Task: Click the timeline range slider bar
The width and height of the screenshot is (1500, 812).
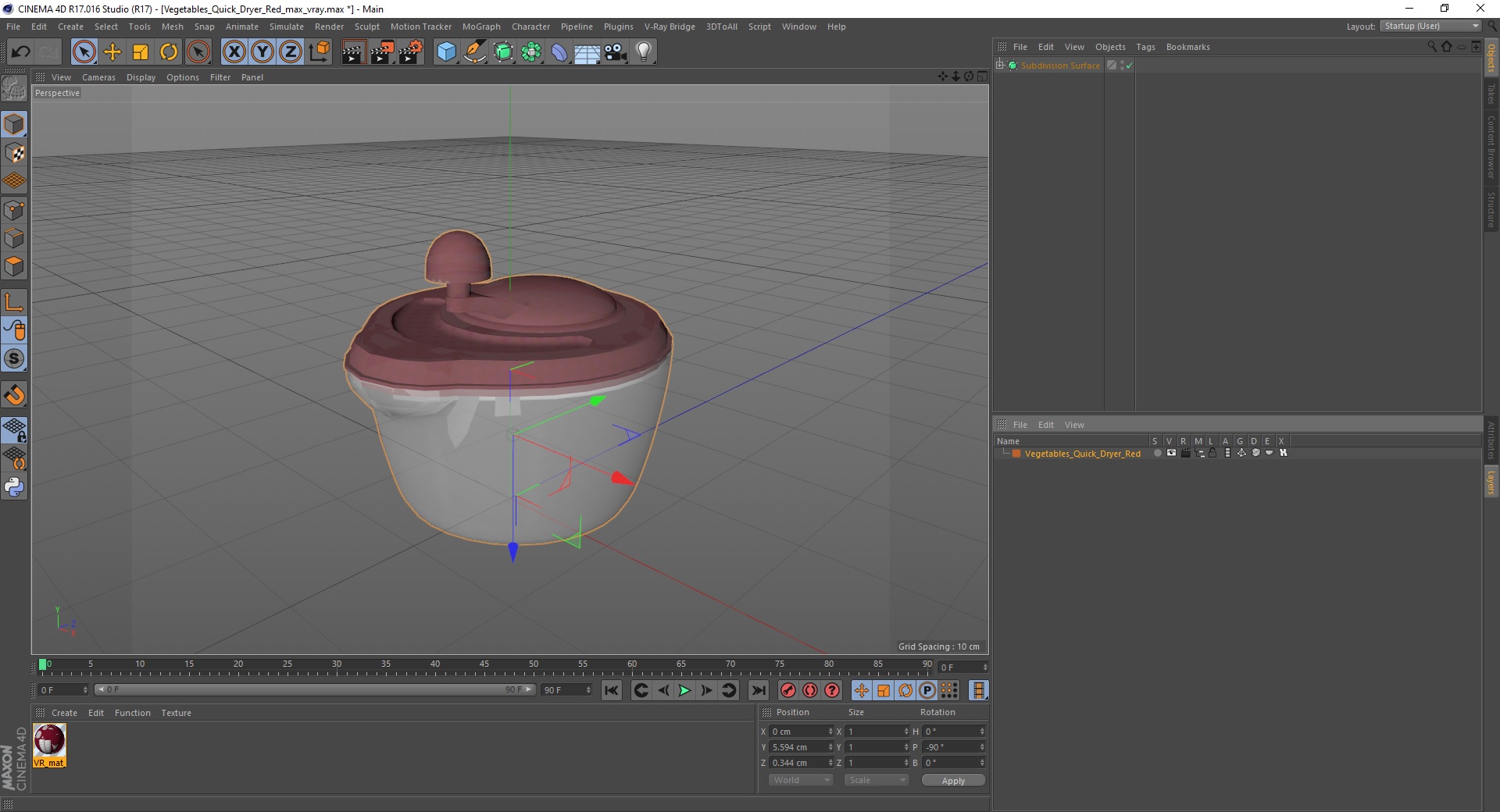Action: click(x=314, y=689)
